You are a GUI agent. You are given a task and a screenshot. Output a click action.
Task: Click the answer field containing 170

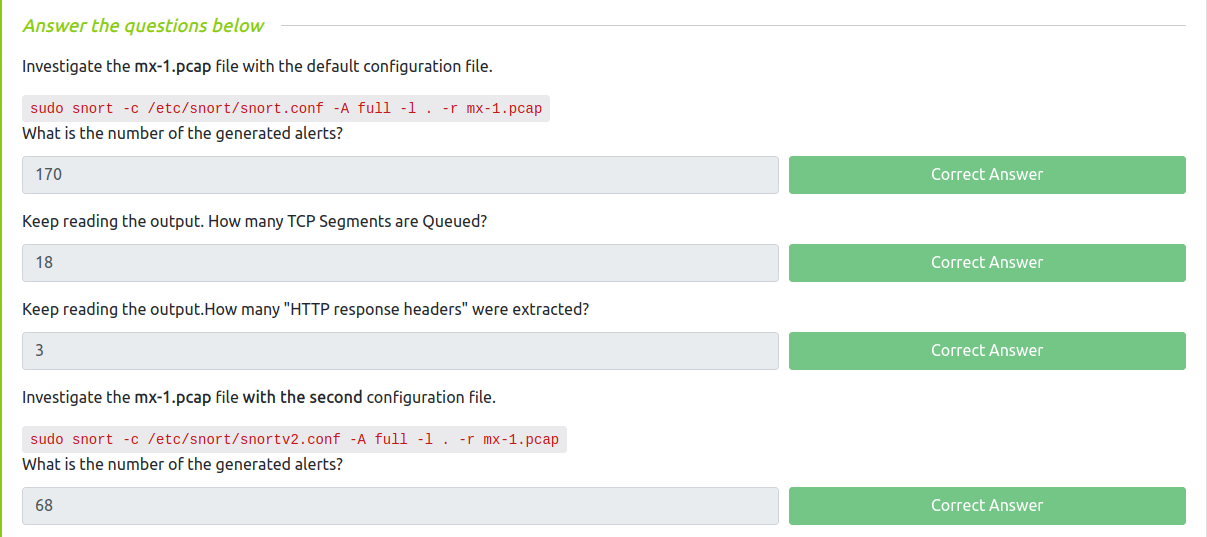point(400,175)
